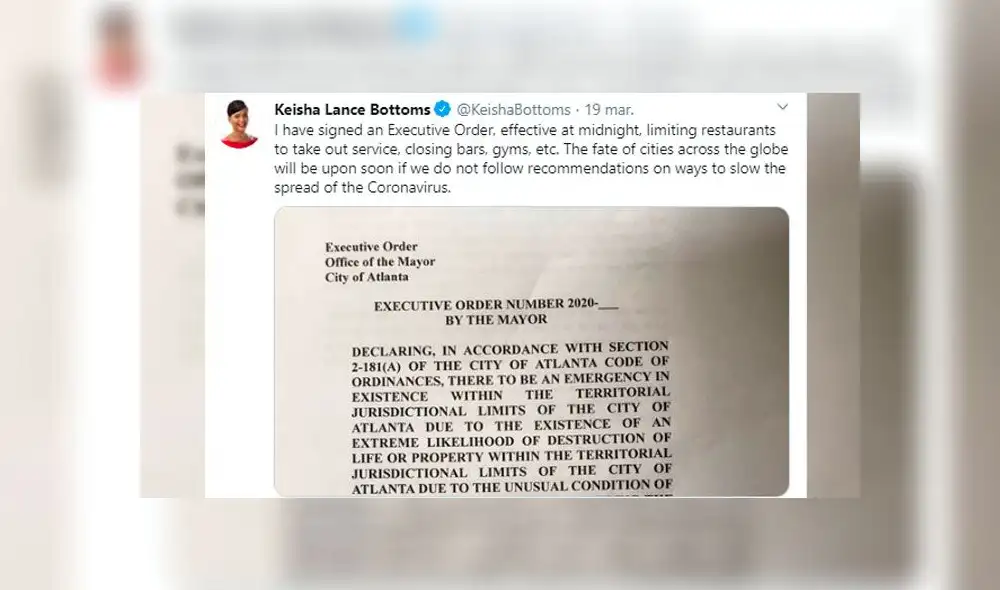
Task: Open the tweet options chevron menu
Action: click(783, 107)
